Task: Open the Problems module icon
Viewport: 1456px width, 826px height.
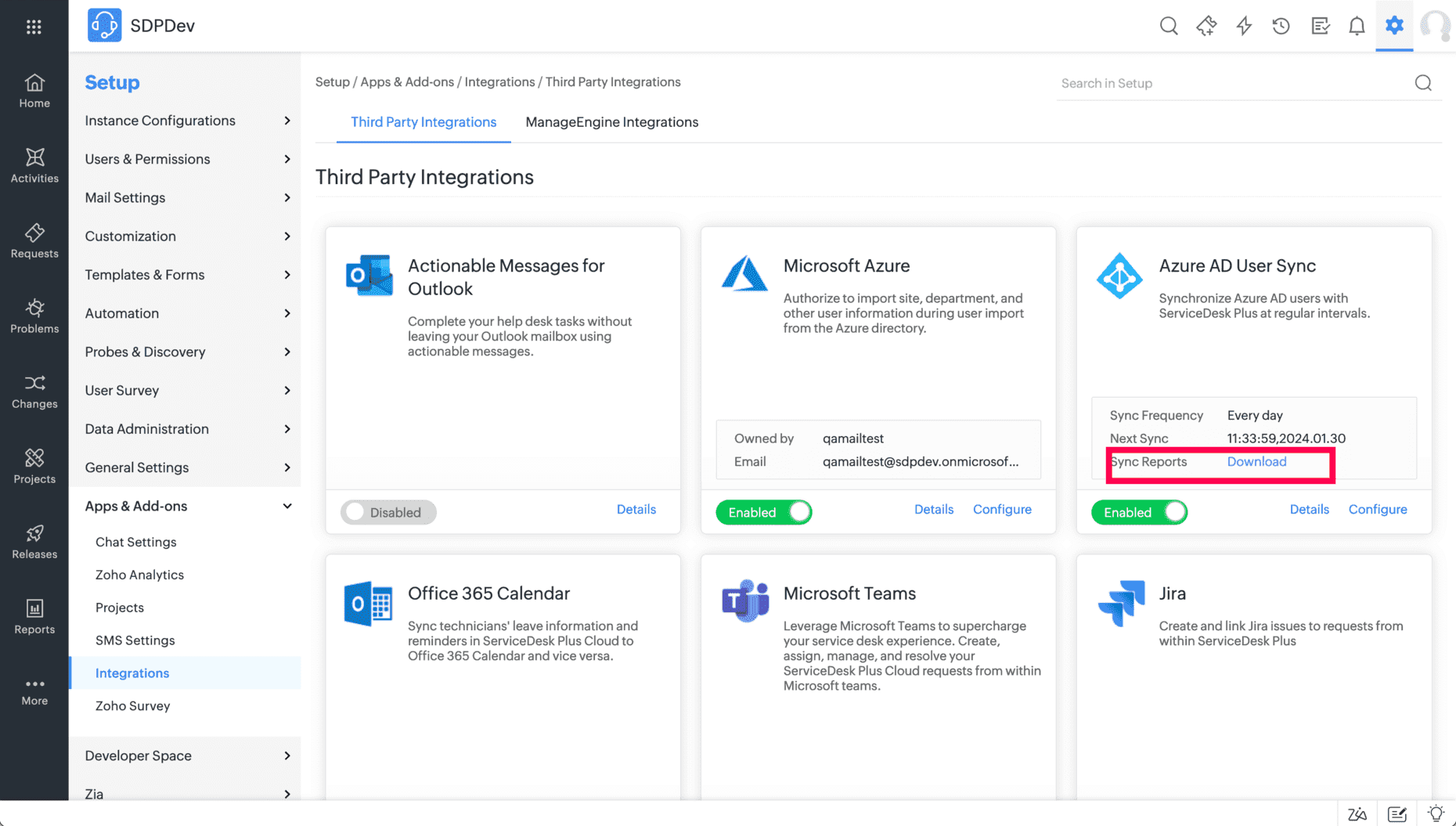Action: click(34, 316)
